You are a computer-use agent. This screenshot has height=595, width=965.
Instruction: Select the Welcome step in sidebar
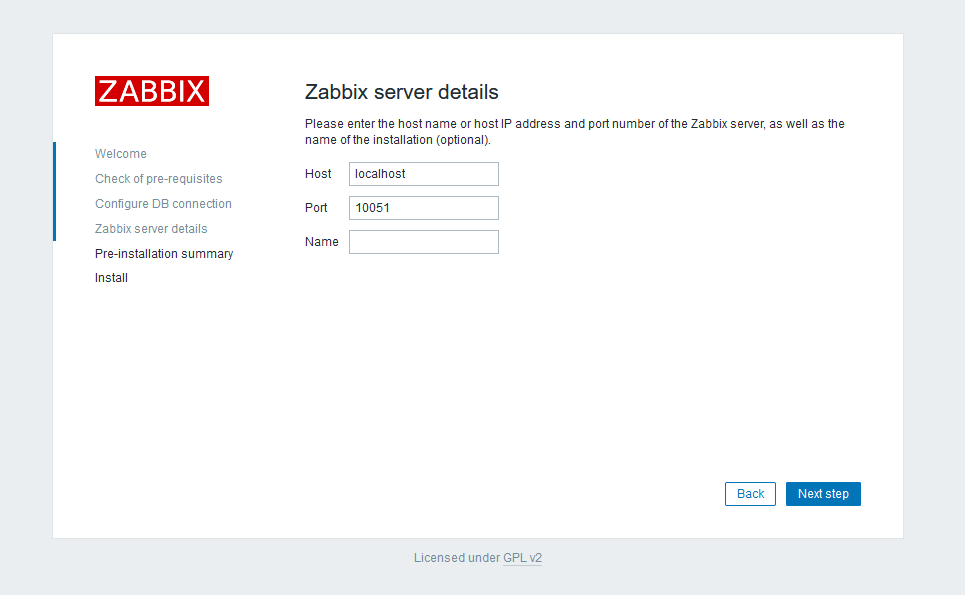coord(121,154)
